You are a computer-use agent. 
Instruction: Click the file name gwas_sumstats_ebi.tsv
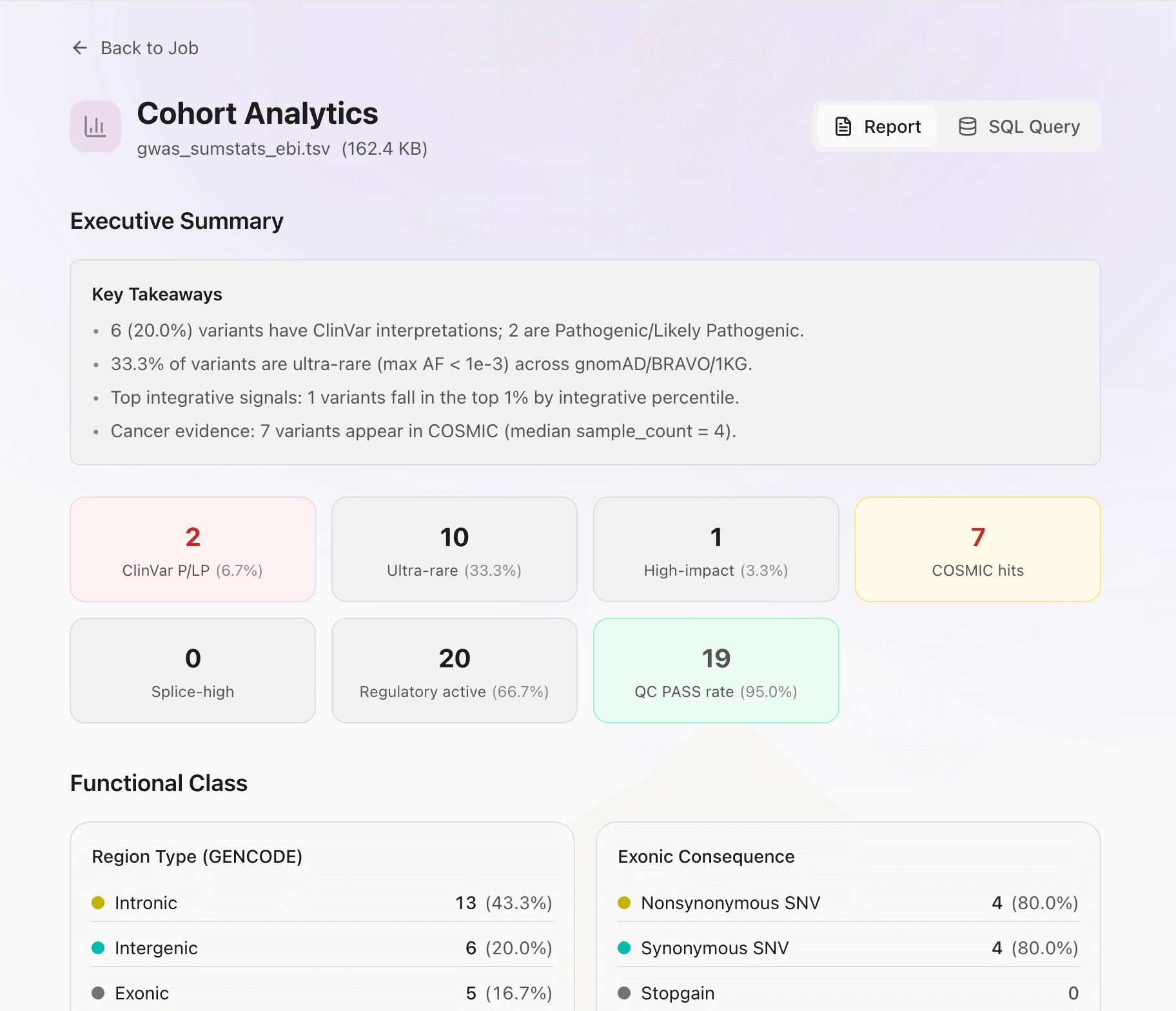point(233,149)
